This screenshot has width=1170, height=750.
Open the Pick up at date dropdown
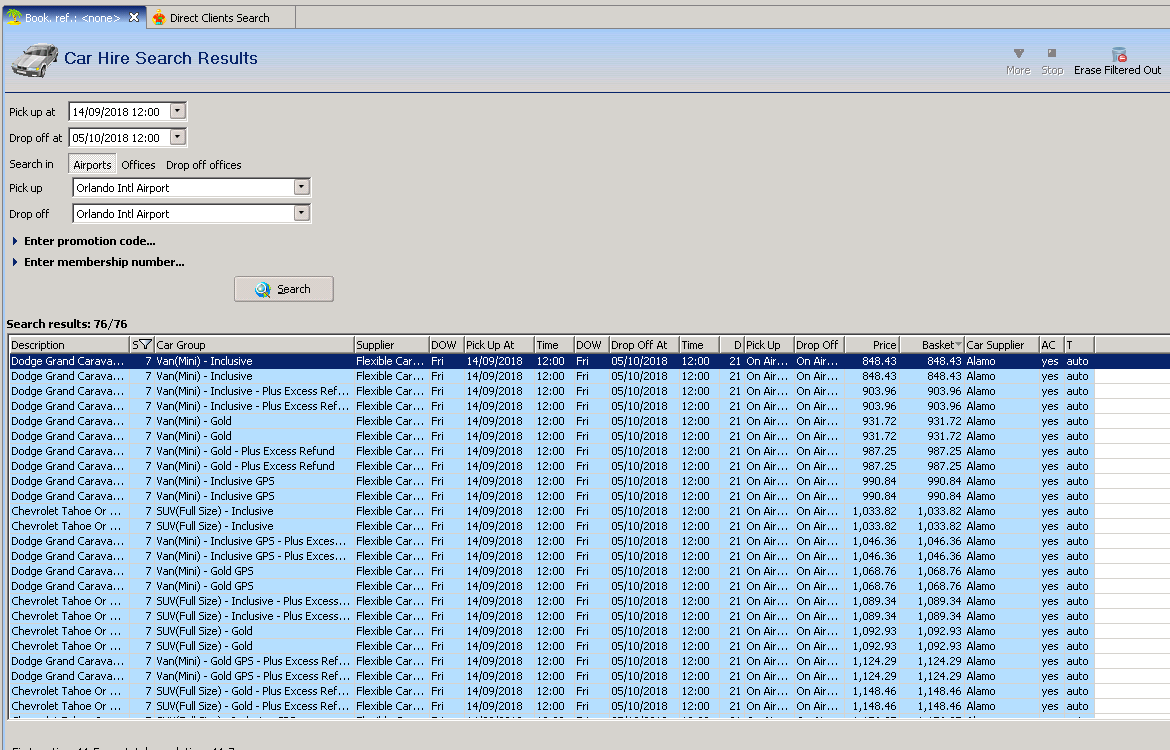(178, 112)
